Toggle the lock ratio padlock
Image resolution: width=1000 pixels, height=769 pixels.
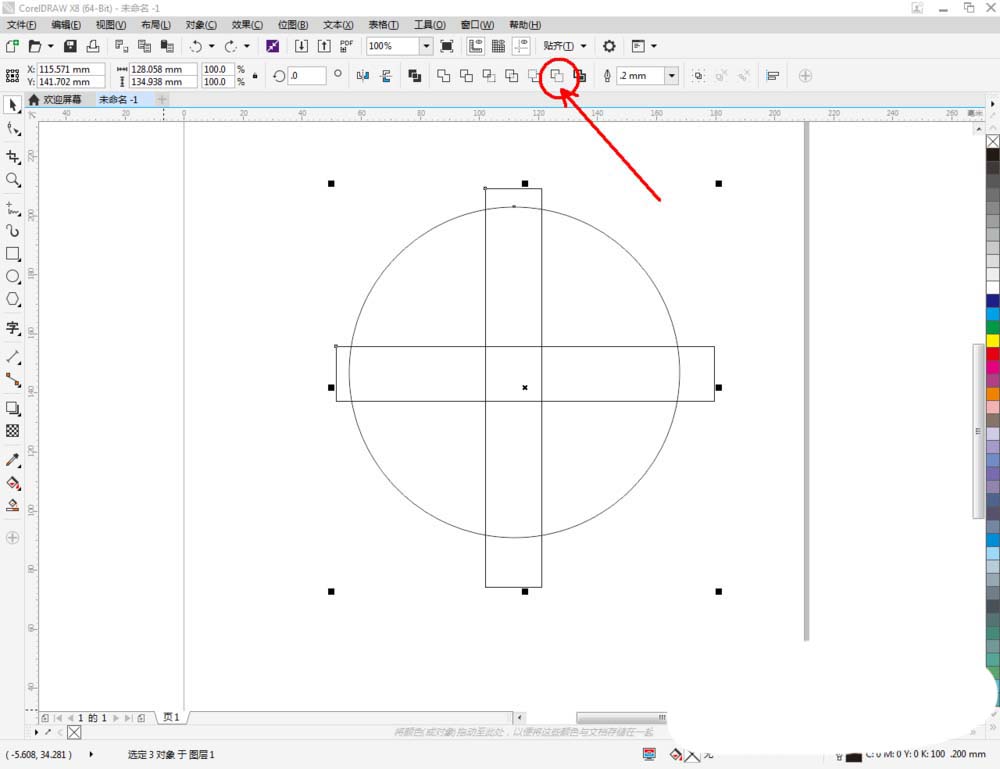(x=255, y=75)
